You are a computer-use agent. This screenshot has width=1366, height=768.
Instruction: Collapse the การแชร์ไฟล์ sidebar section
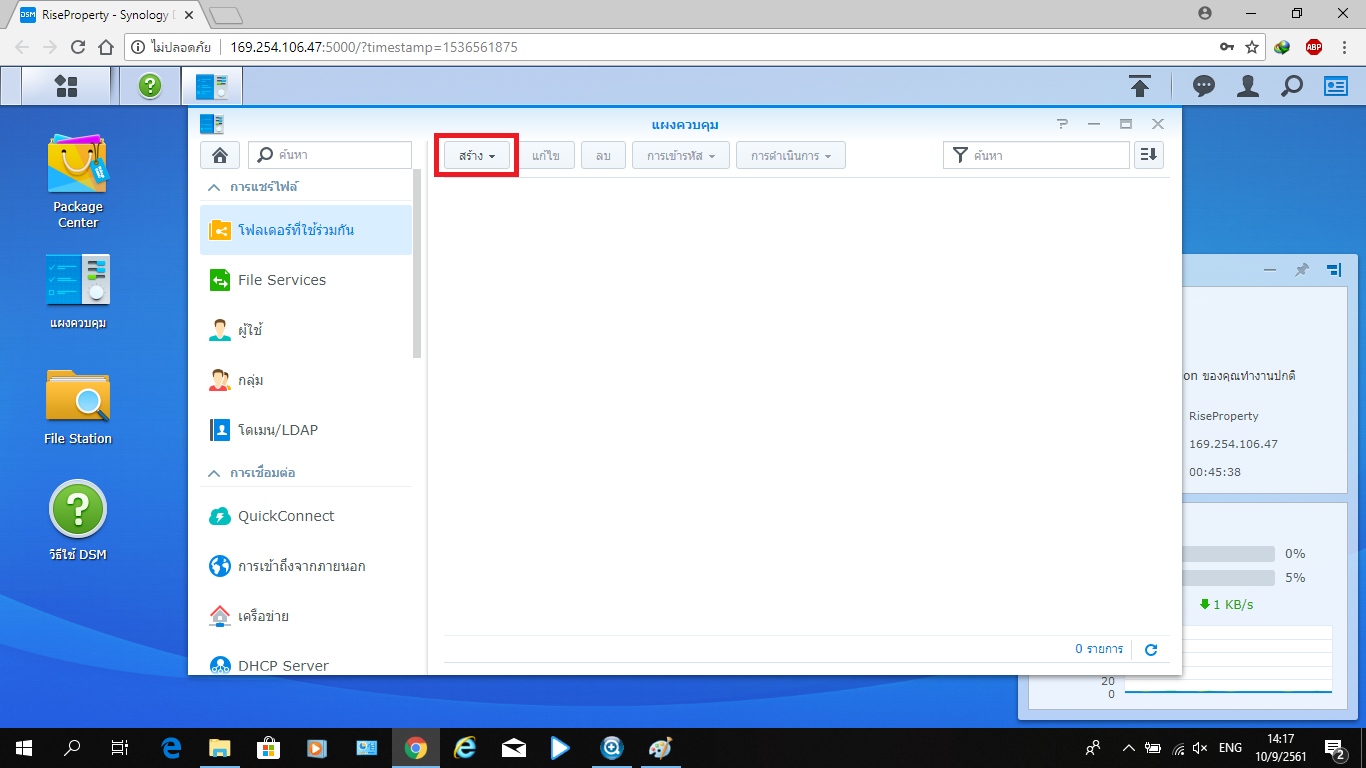[x=213, y=187]
